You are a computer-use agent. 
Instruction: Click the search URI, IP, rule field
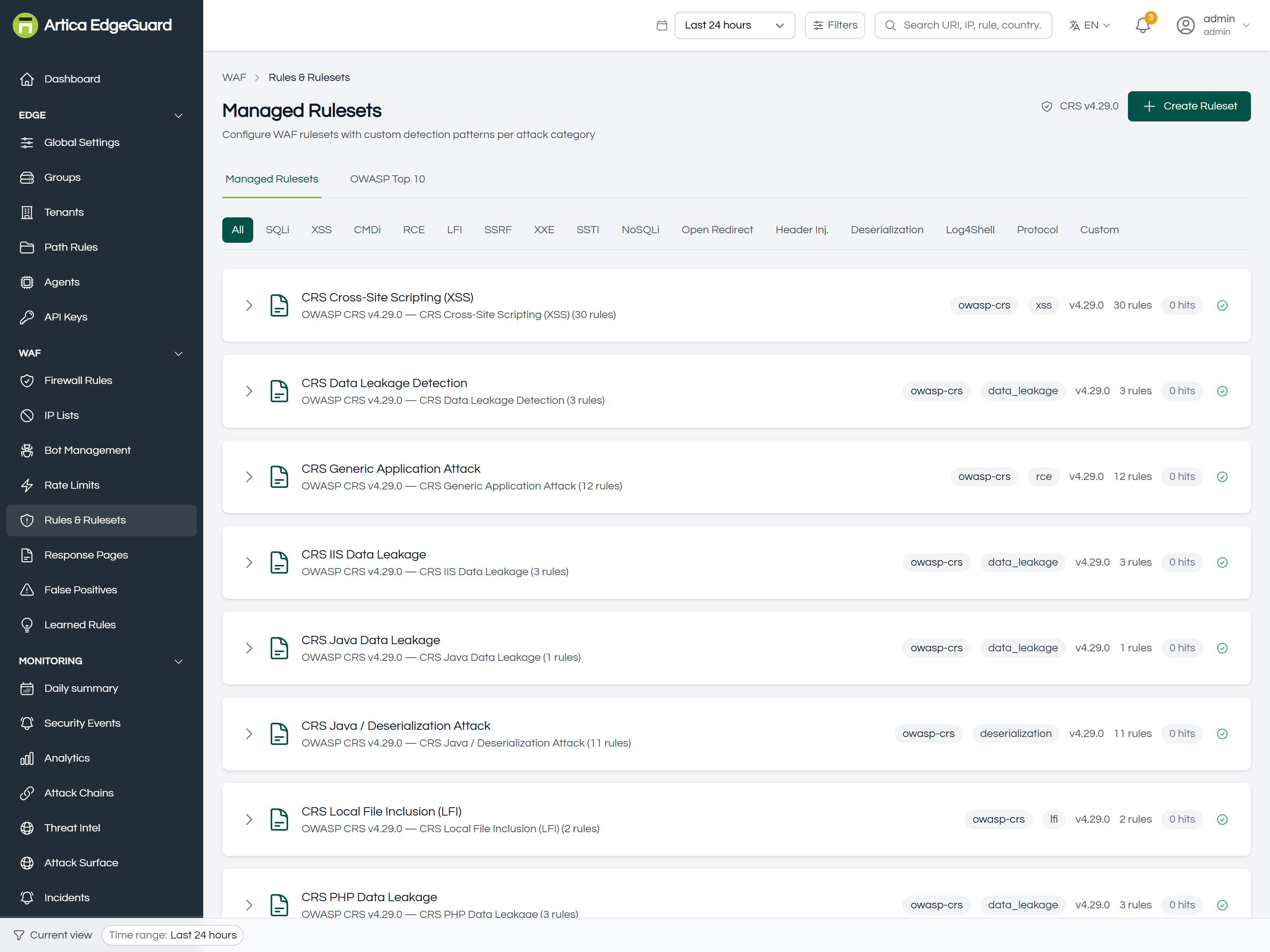[x=963, y=25]
